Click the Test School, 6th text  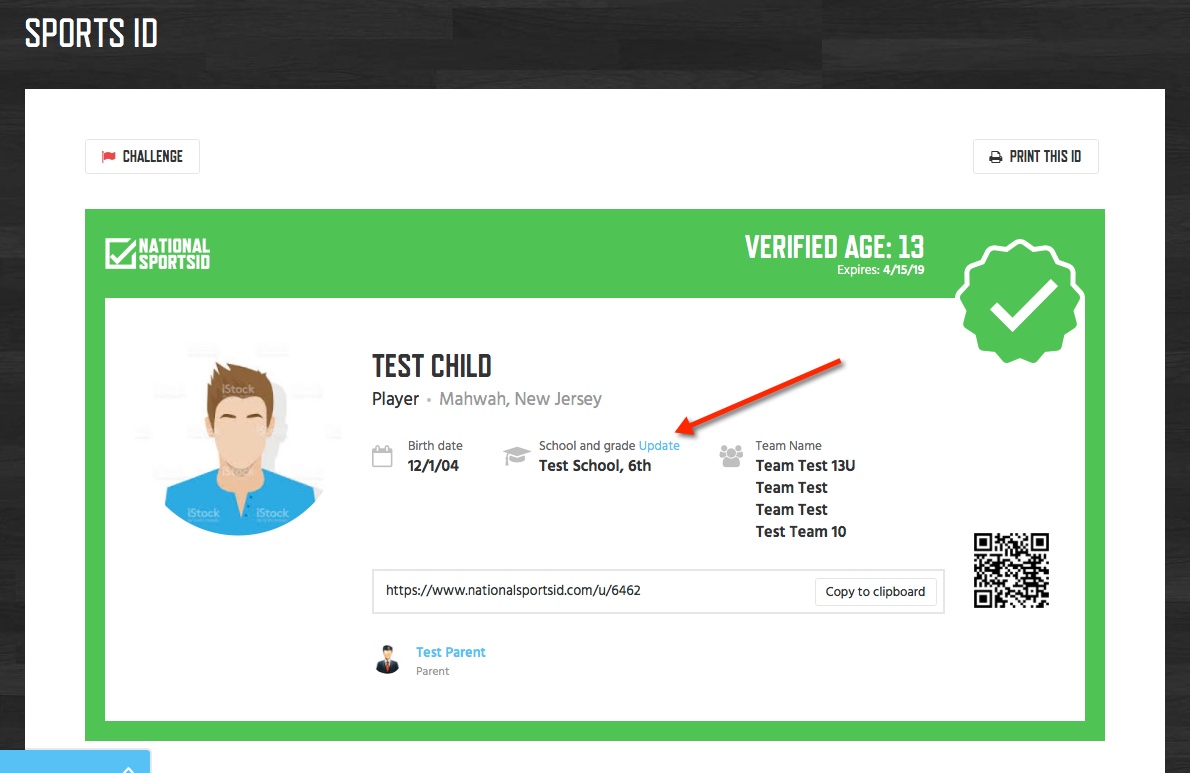pos(595,466)
